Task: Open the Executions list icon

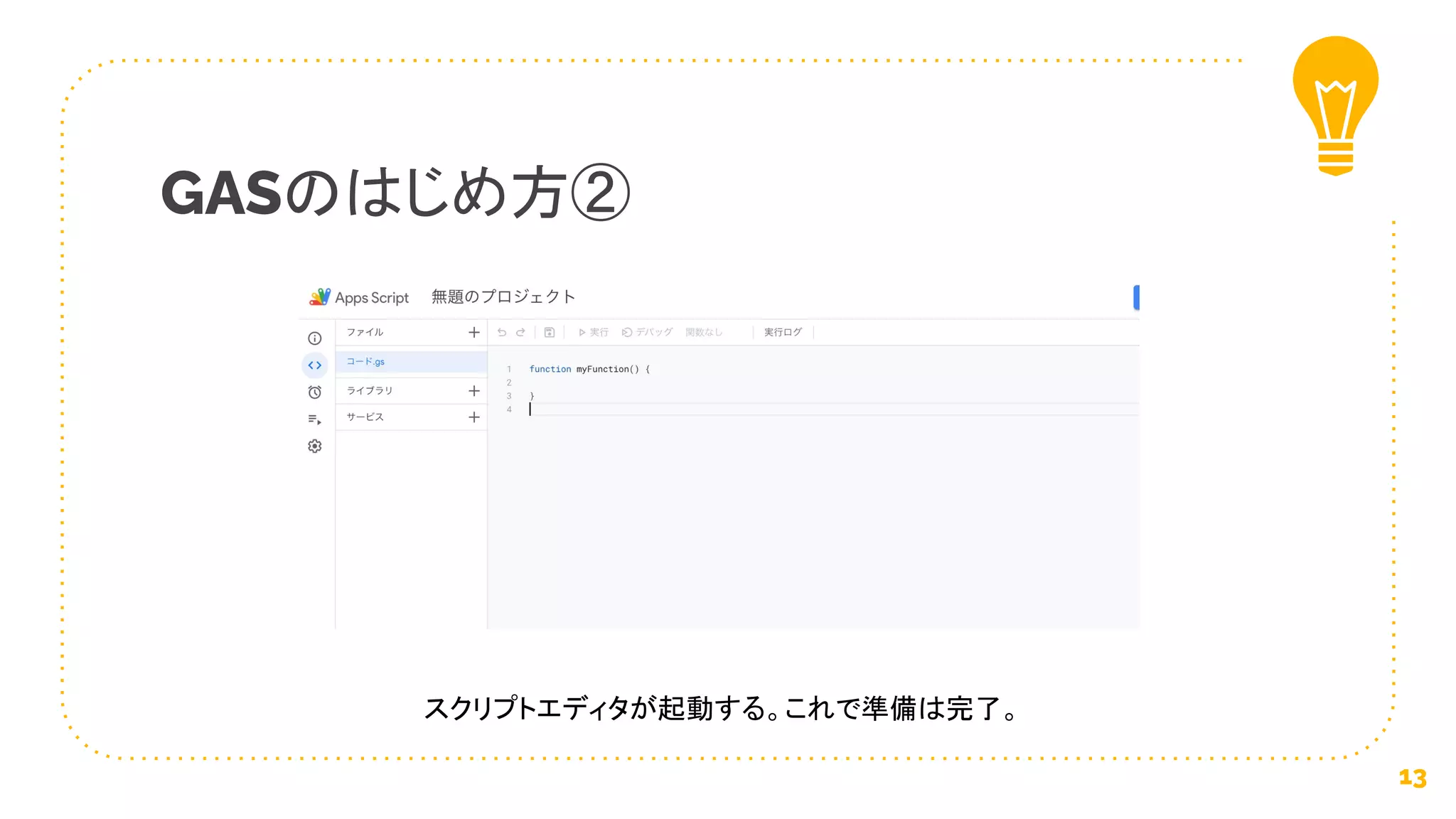Action: (x=315, y=419)
